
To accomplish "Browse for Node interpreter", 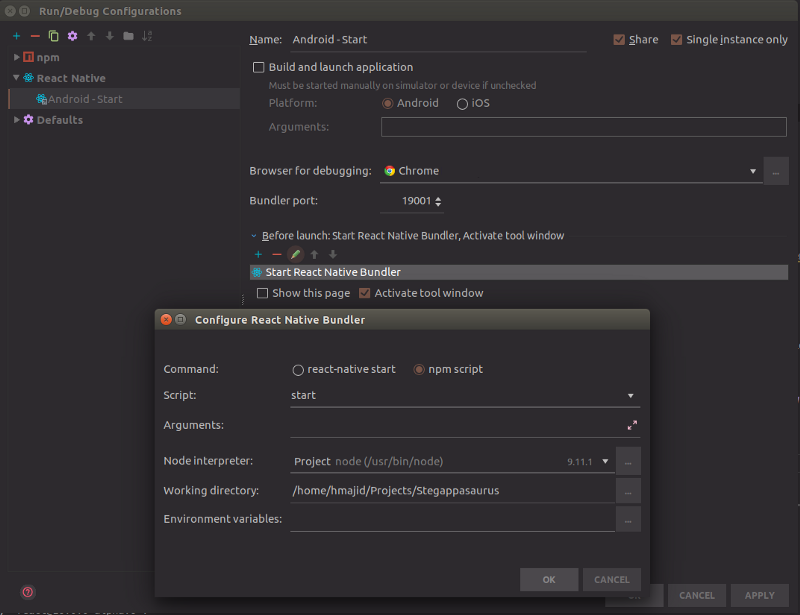I will tap(628, 461).
